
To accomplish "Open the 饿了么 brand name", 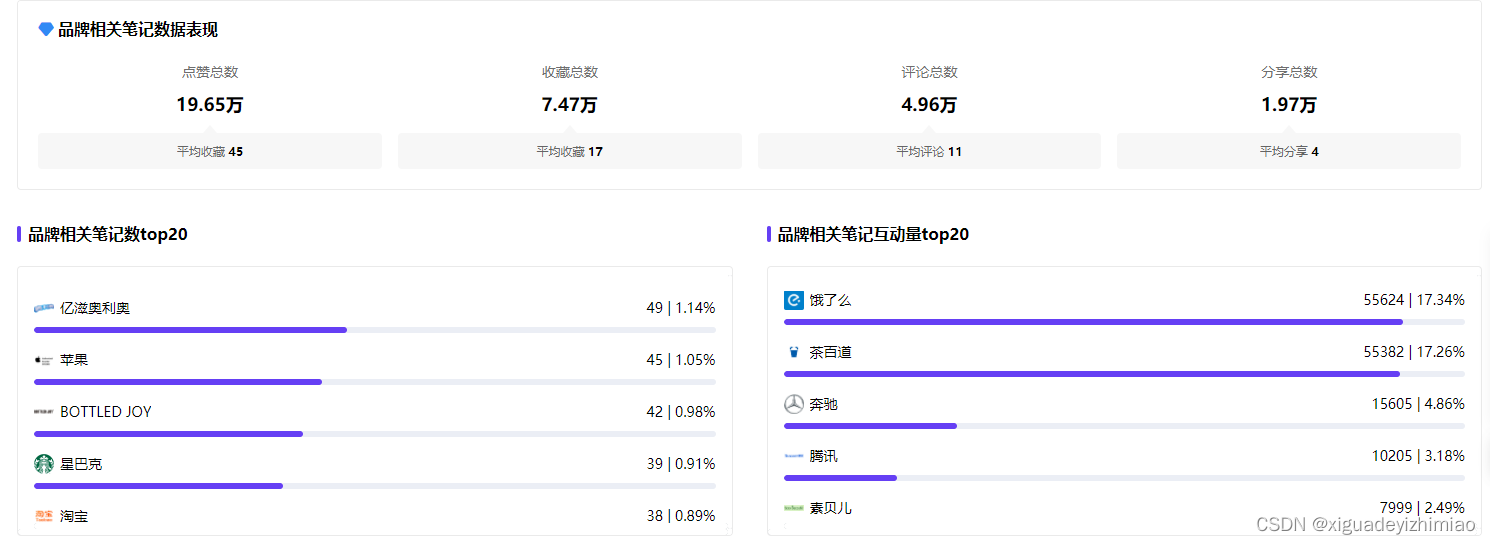I will [x=831, y=300].
